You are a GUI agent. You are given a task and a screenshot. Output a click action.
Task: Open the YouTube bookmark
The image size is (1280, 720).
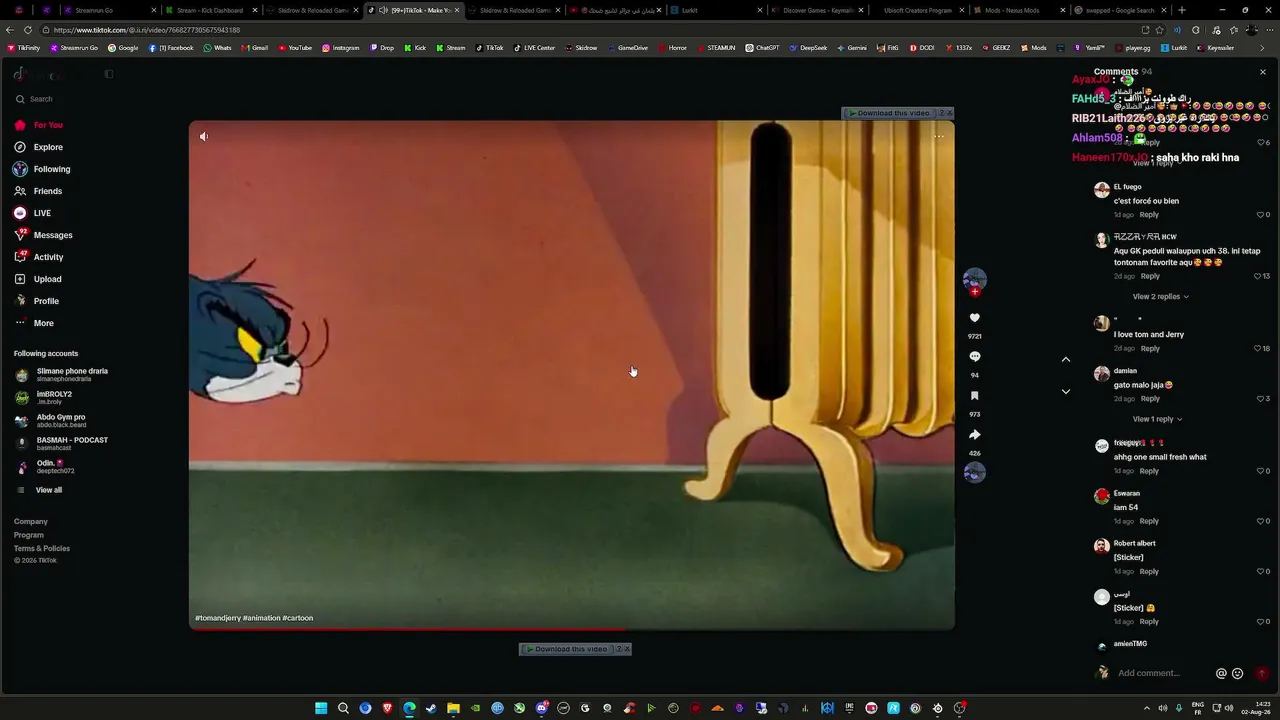point(295,48)
